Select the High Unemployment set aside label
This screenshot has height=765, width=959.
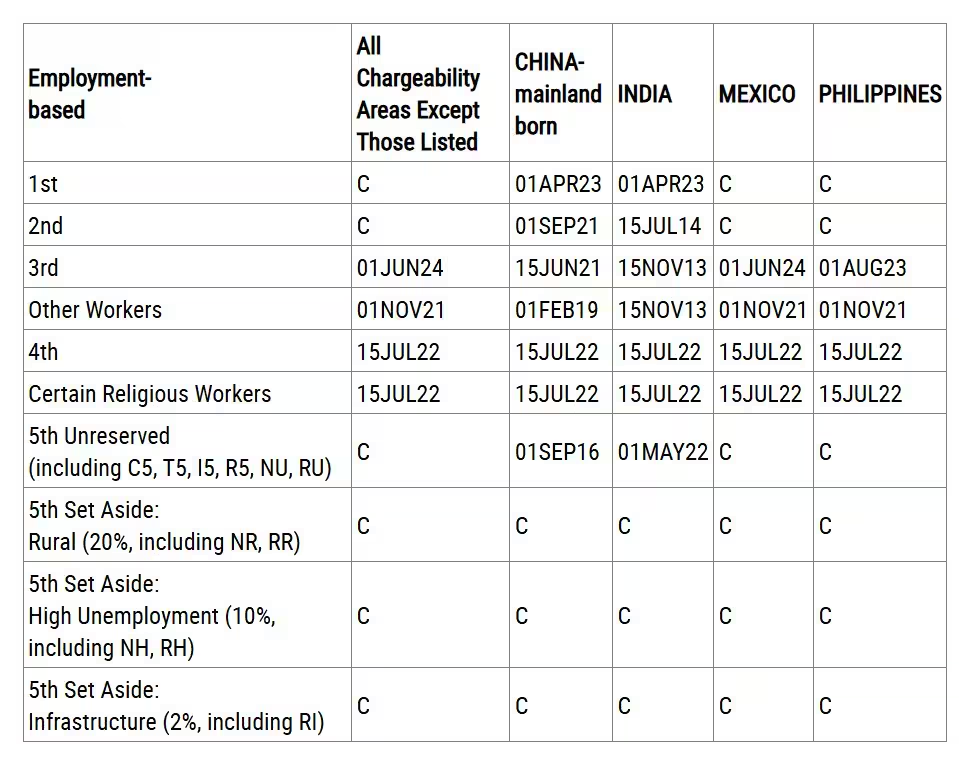(152, 616)
